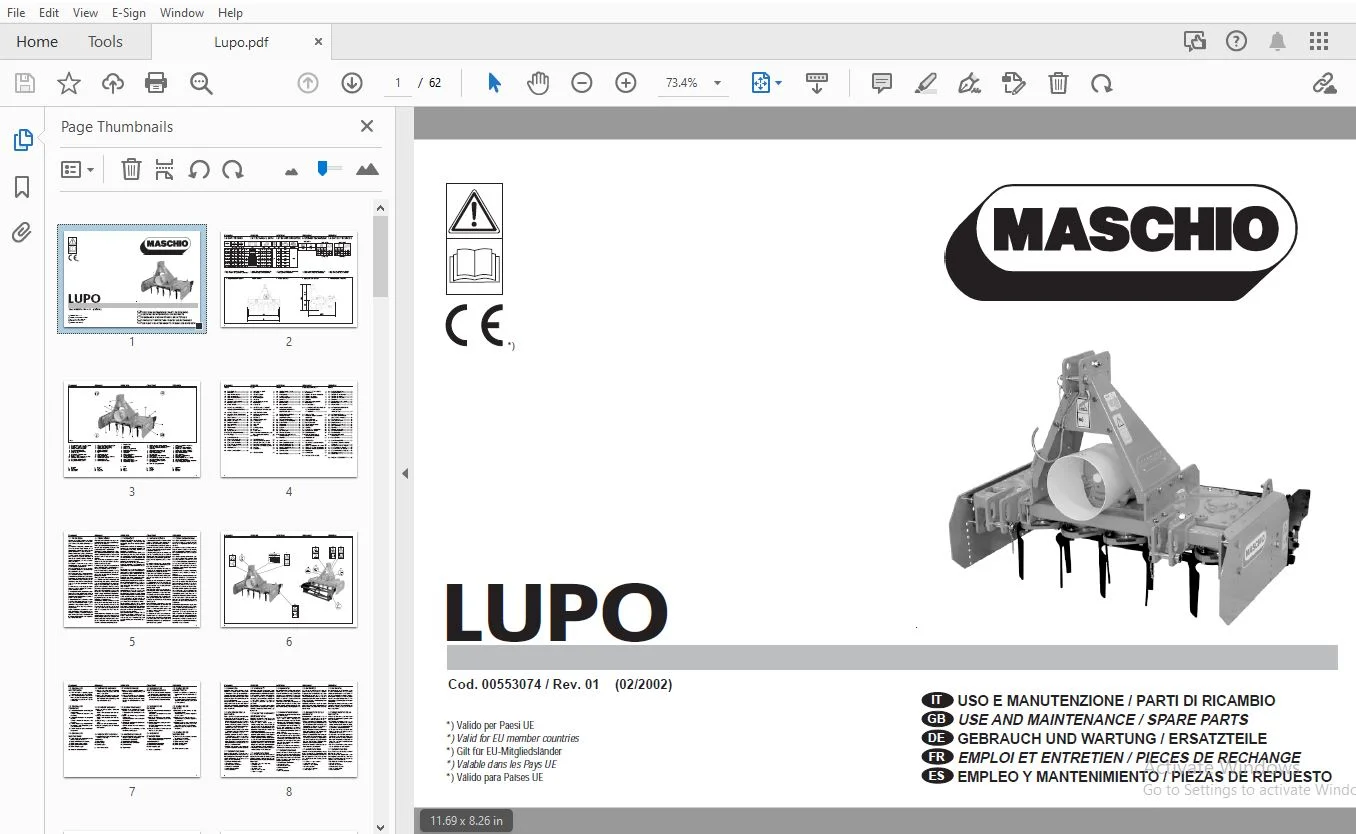Click the scroll-up arrow of the thumbnails scrollbar

pyautogui.click(x=380, y=208)
